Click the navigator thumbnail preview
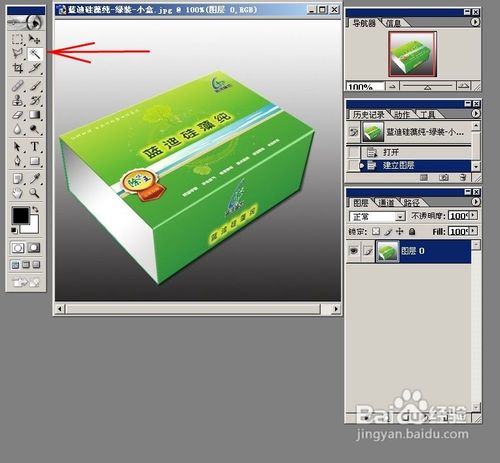 (x=412, y=54)
